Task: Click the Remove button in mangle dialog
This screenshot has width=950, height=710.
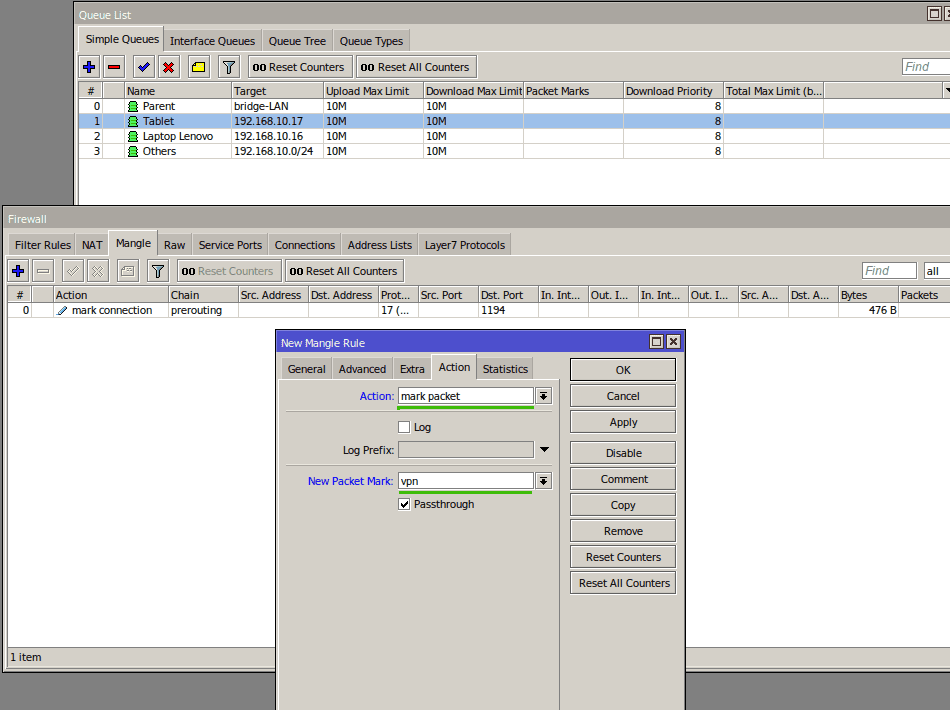Action: click(623, 531)
